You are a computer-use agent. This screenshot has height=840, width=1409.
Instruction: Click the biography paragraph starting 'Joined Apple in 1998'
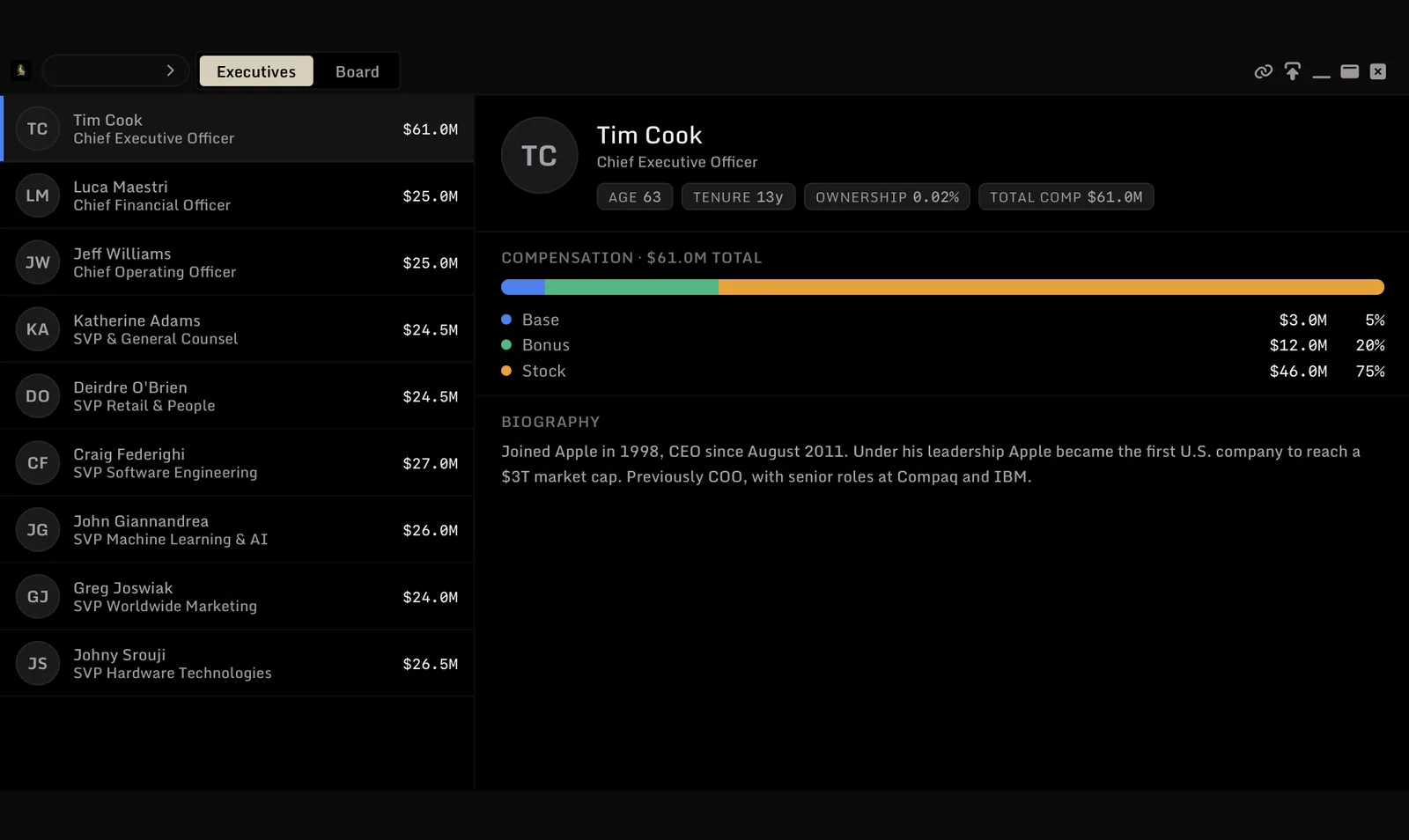click(x=931, y=464)
